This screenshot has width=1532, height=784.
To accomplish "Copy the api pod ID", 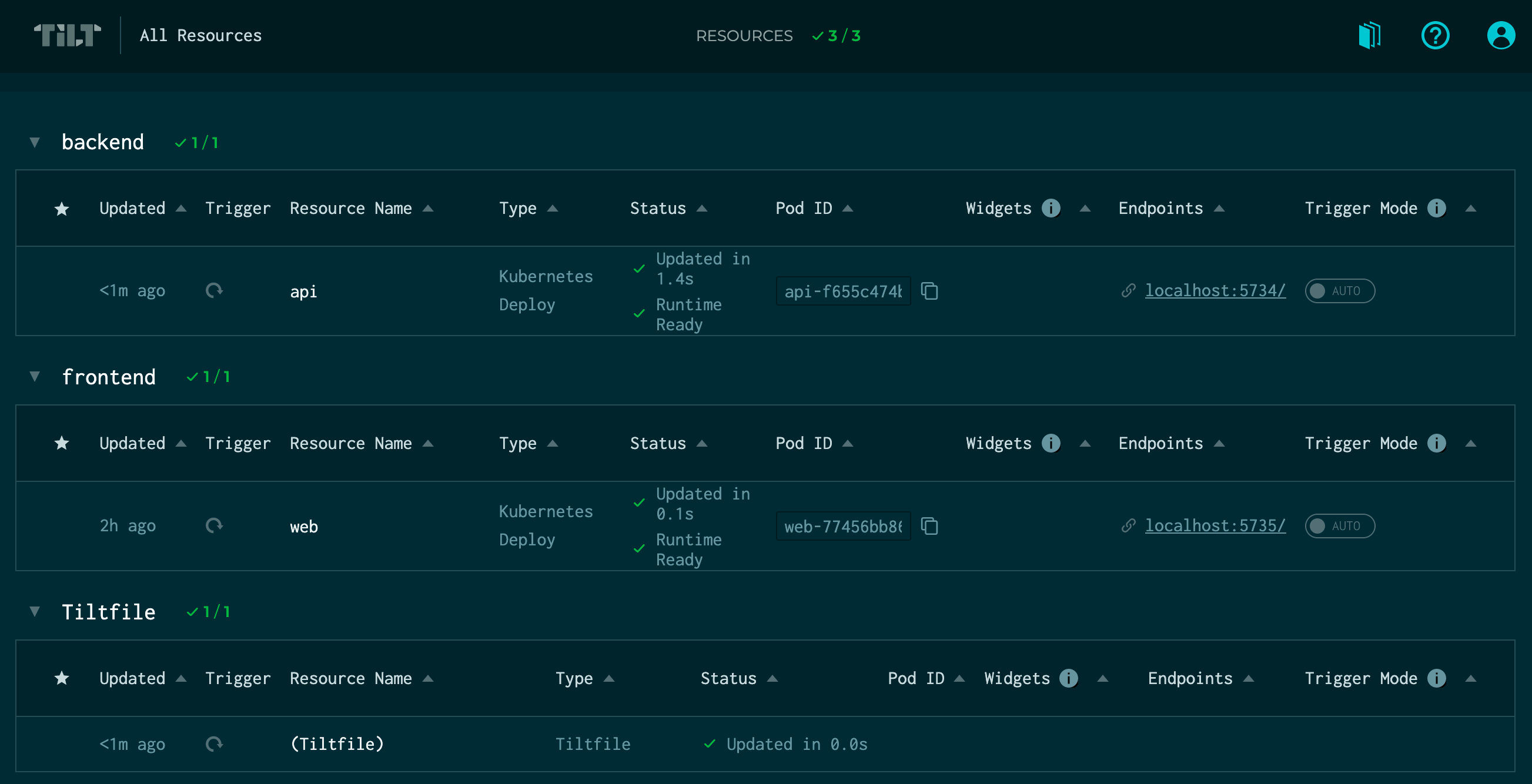I will click(929, 291).
